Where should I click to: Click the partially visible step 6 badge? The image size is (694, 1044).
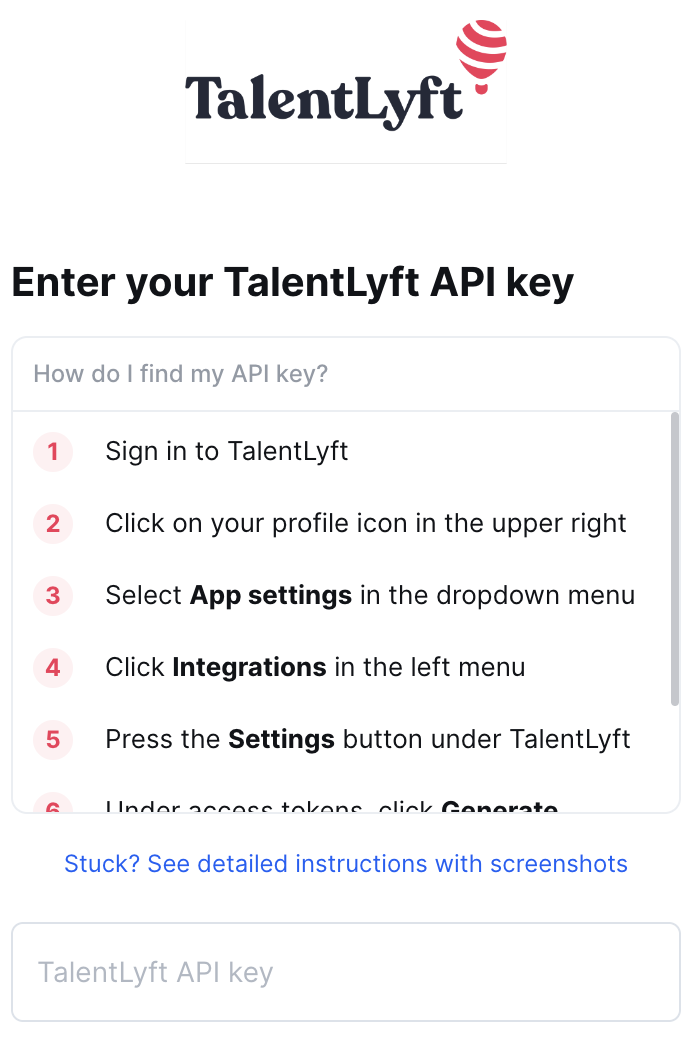pyautogui.click(x=53, y=804)
